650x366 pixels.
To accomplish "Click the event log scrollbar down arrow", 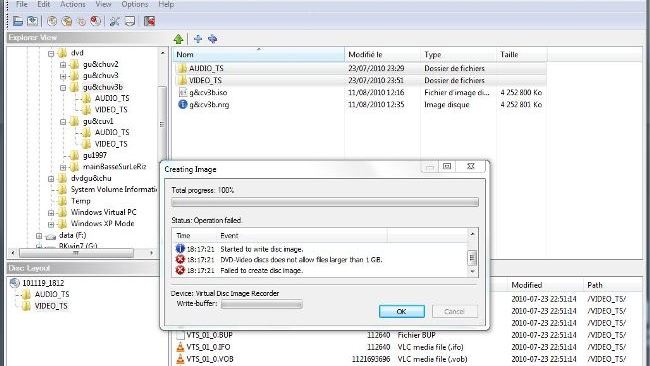I will [472, 271].
